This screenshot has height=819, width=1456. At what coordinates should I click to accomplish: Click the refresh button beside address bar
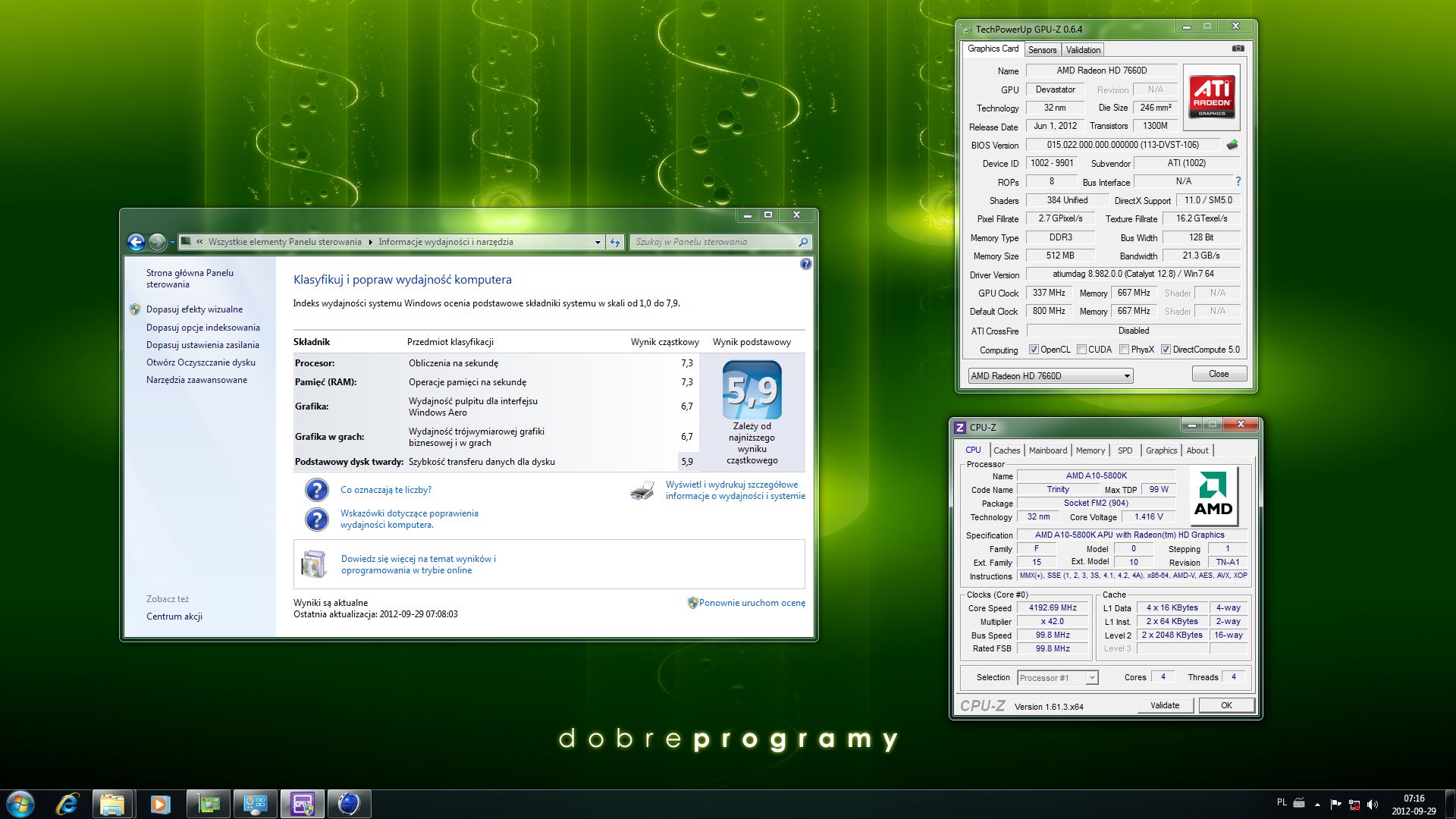(615, 242)
